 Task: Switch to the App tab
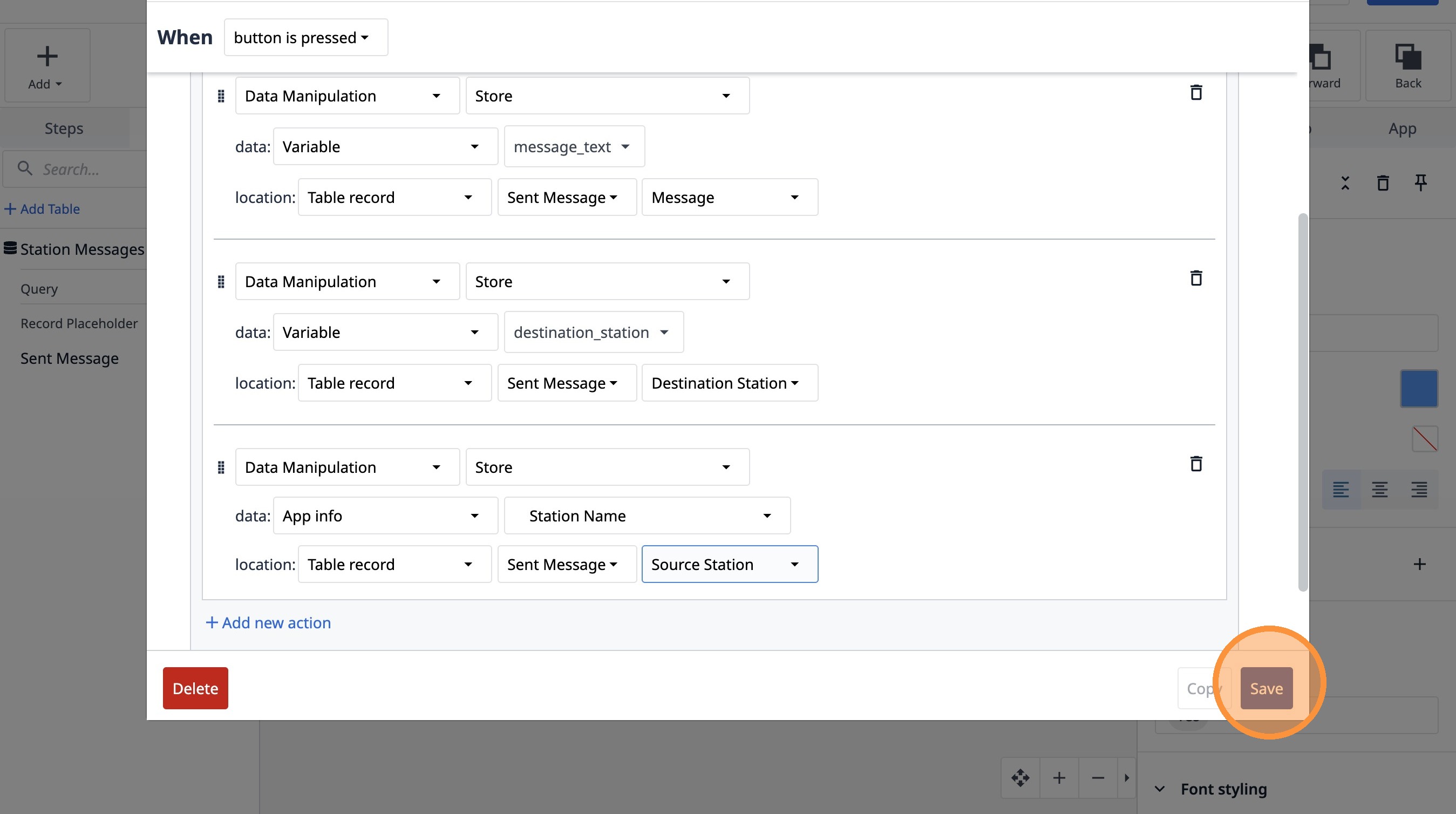1401,129
